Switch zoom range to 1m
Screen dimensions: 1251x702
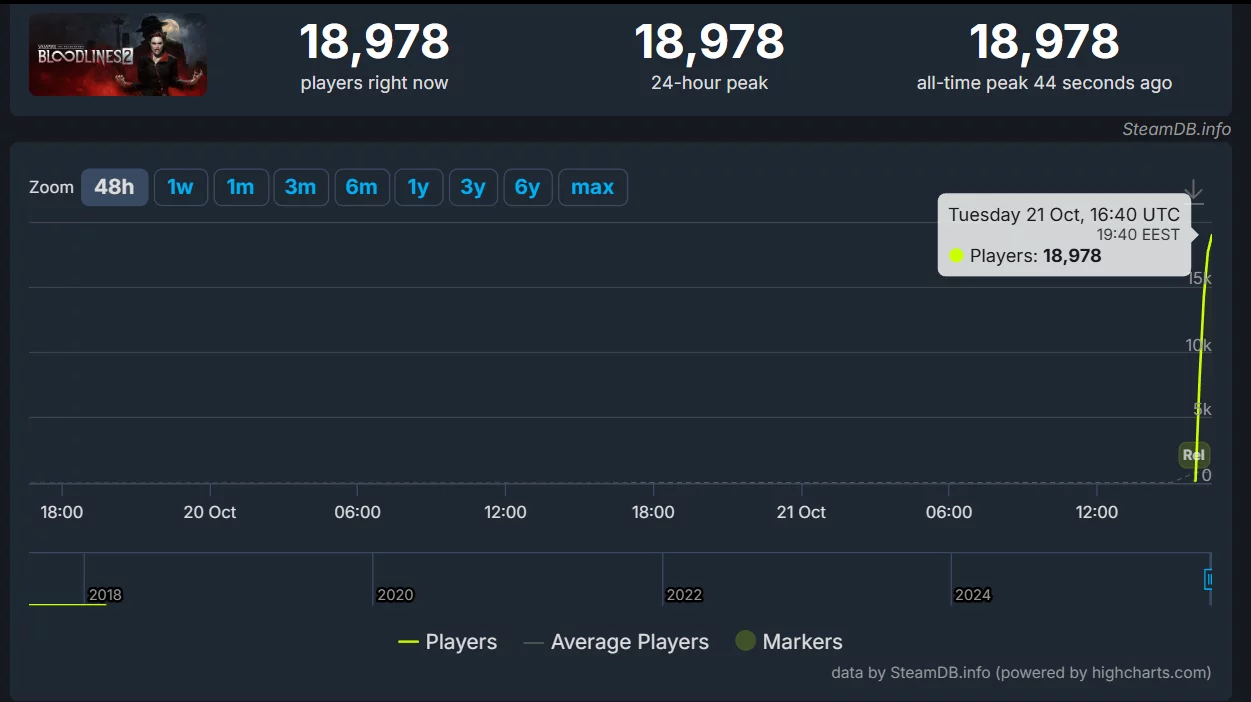(x=240, y=187)
